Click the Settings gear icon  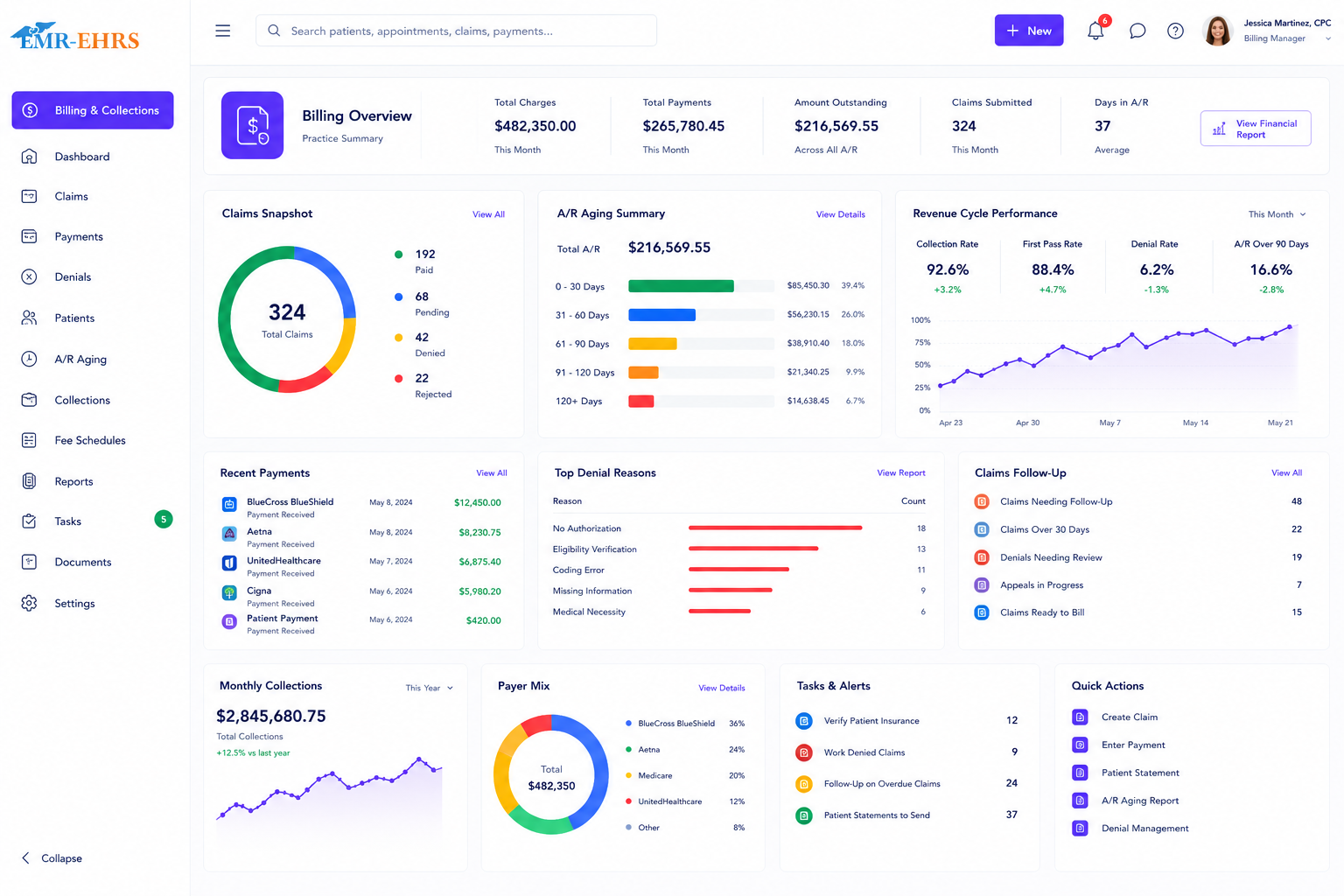tap(29, 603)
